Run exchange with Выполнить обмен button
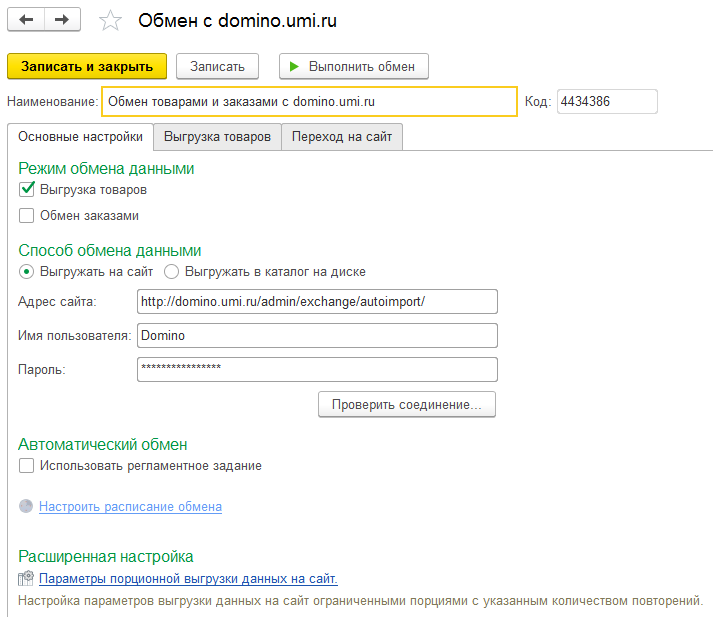 point(354,66)
